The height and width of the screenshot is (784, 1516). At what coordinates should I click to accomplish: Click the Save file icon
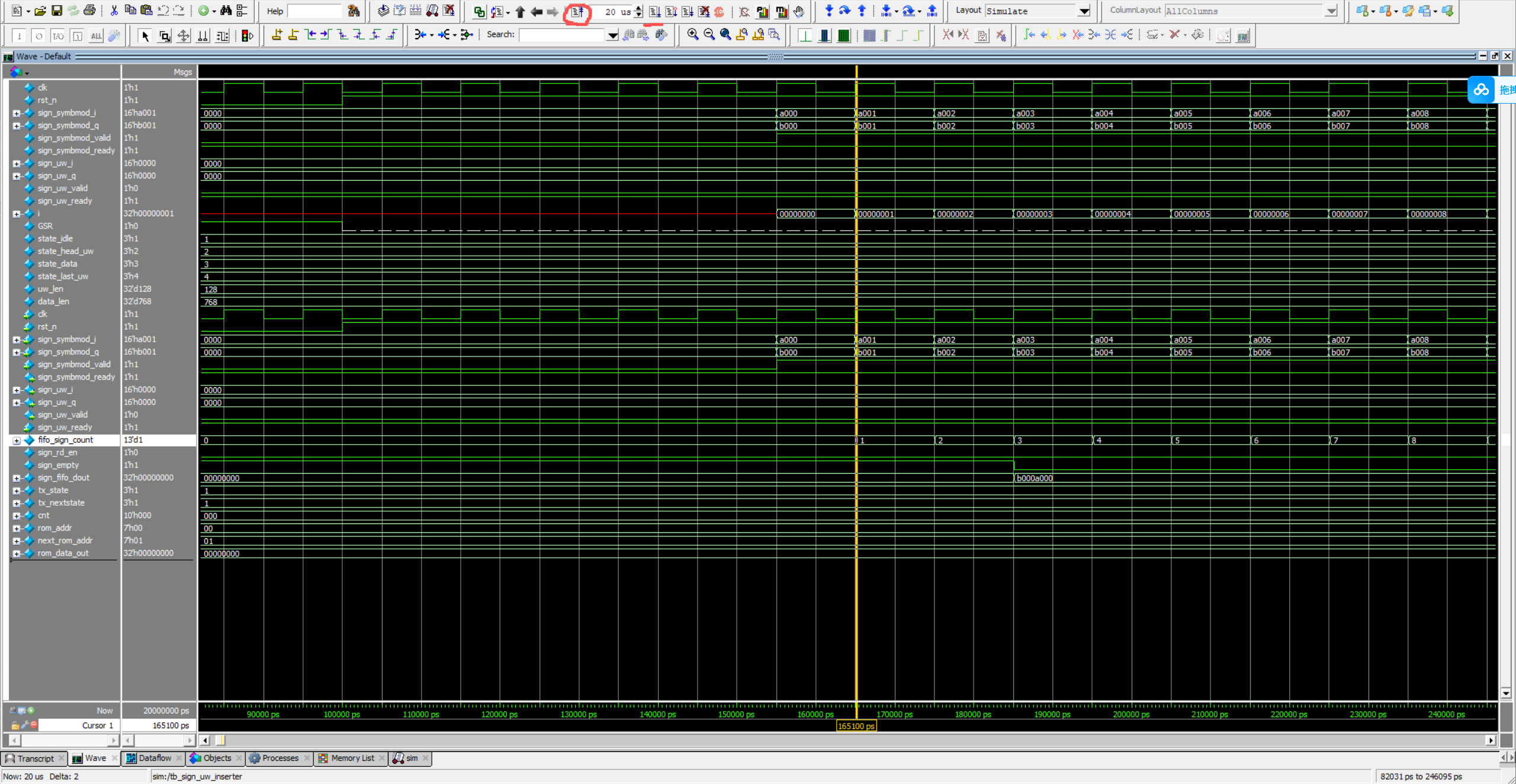[x=57, y=11]
